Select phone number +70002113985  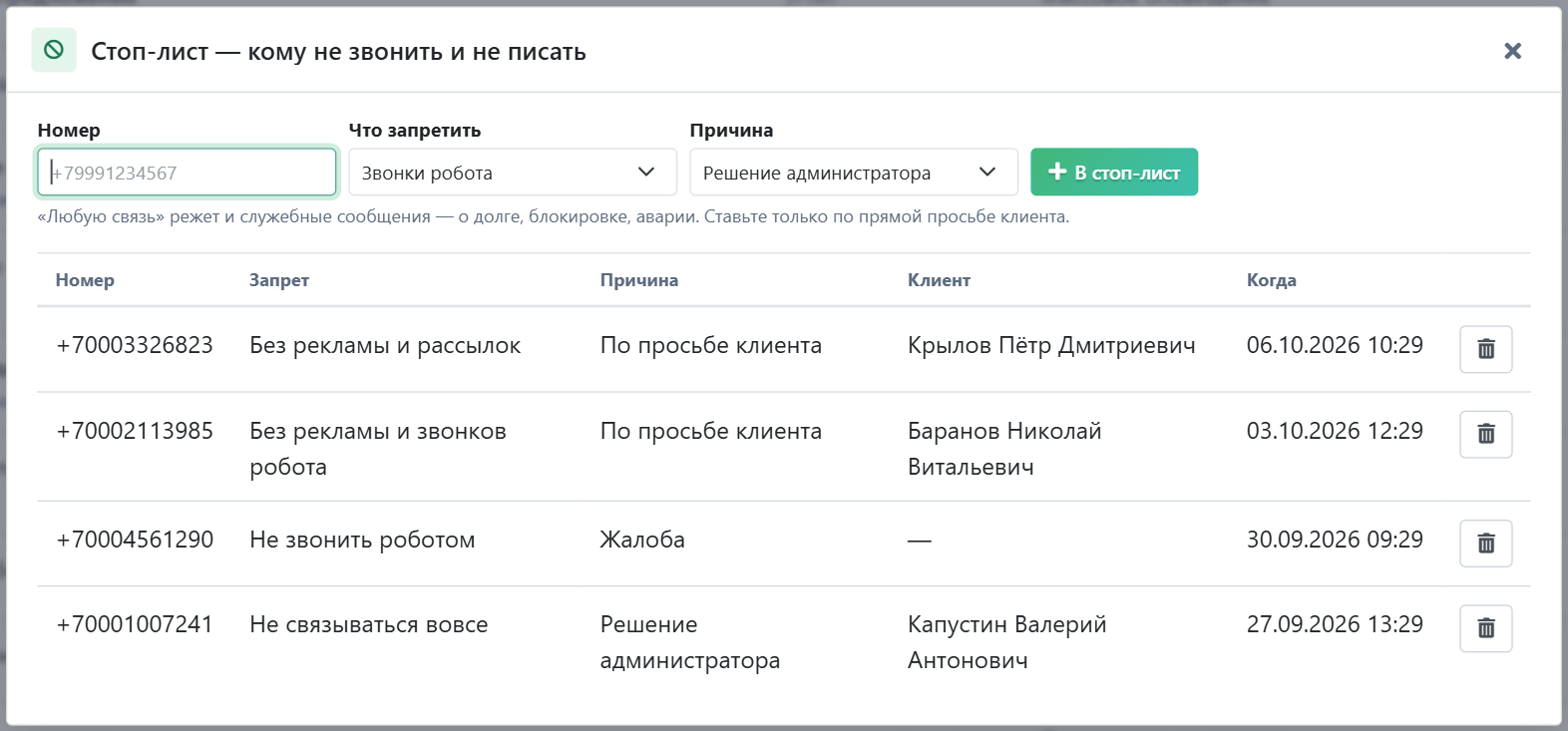coord(135,431)
